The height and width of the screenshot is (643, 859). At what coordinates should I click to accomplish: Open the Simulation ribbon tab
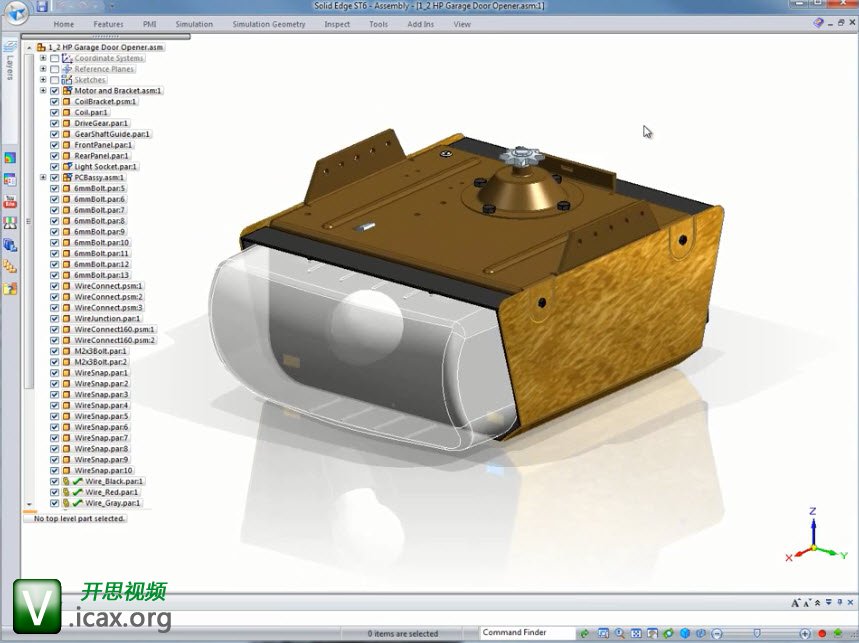(x=194, y=24)
